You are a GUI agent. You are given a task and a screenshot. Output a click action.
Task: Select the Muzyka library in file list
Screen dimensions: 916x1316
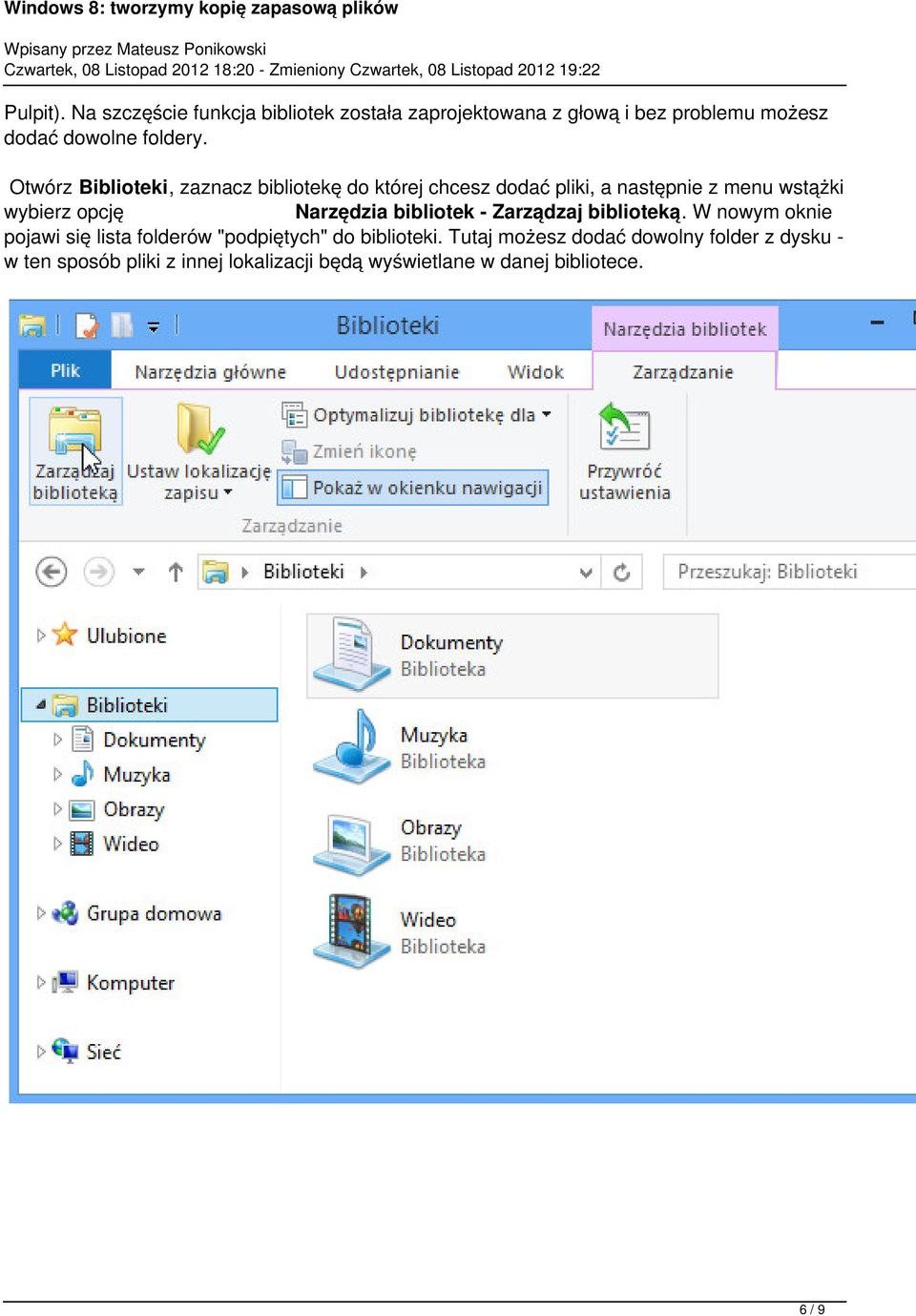[x=399, y=747]
